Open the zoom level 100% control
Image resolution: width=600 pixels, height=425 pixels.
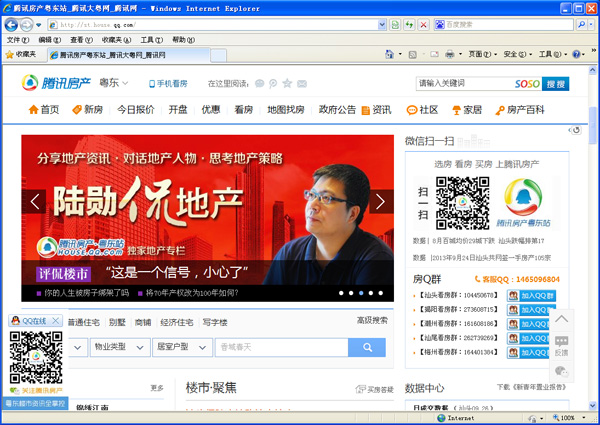(569, 418)
